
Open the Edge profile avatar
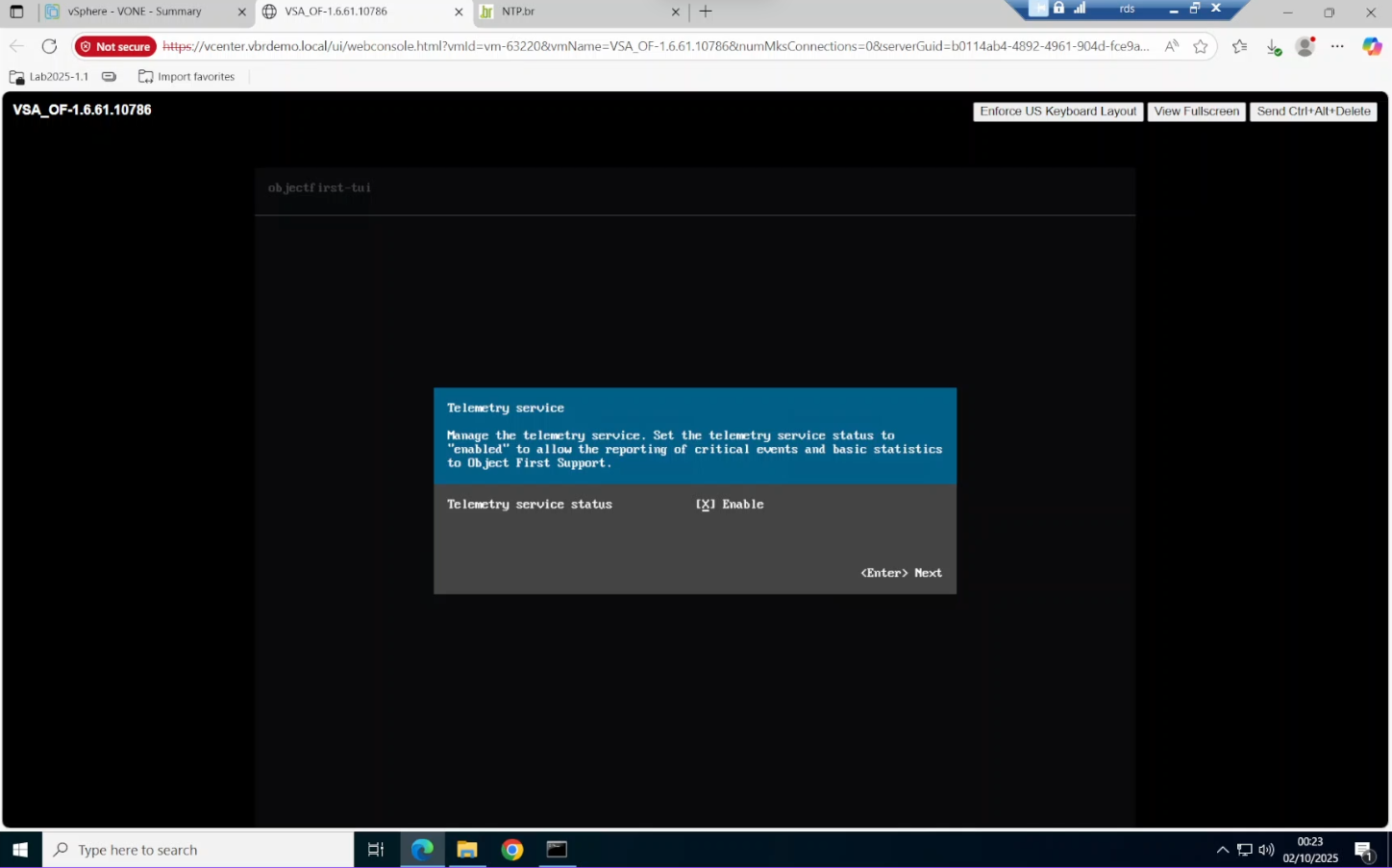(x=1305, y=46)
